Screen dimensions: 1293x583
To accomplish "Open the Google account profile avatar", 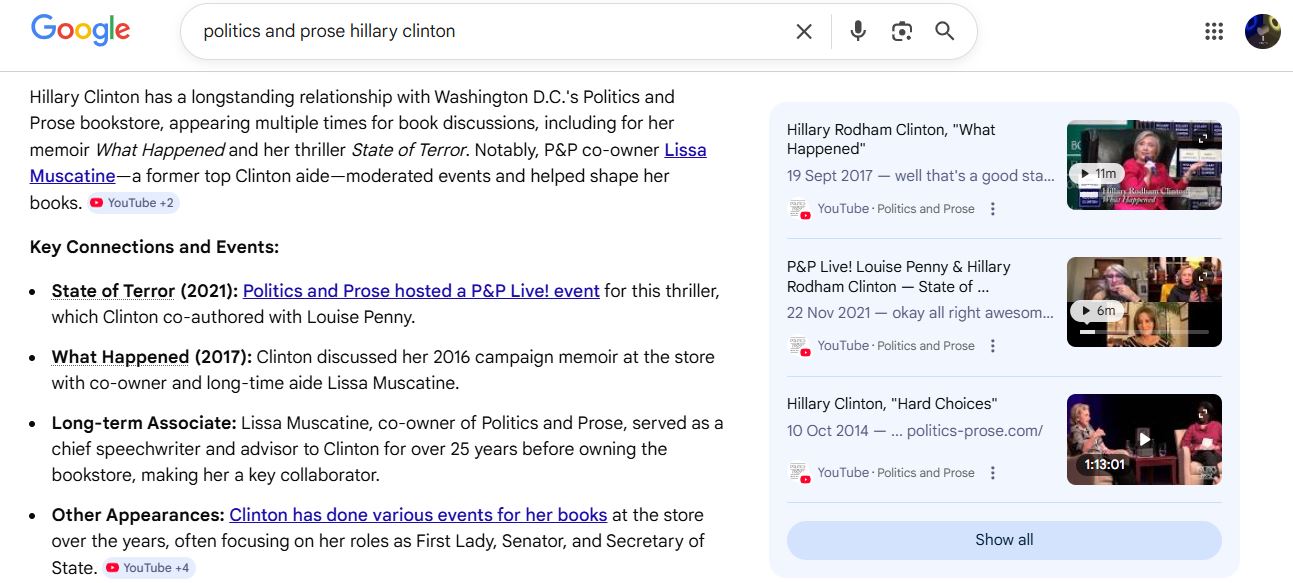I will (x=1262, y=31).
